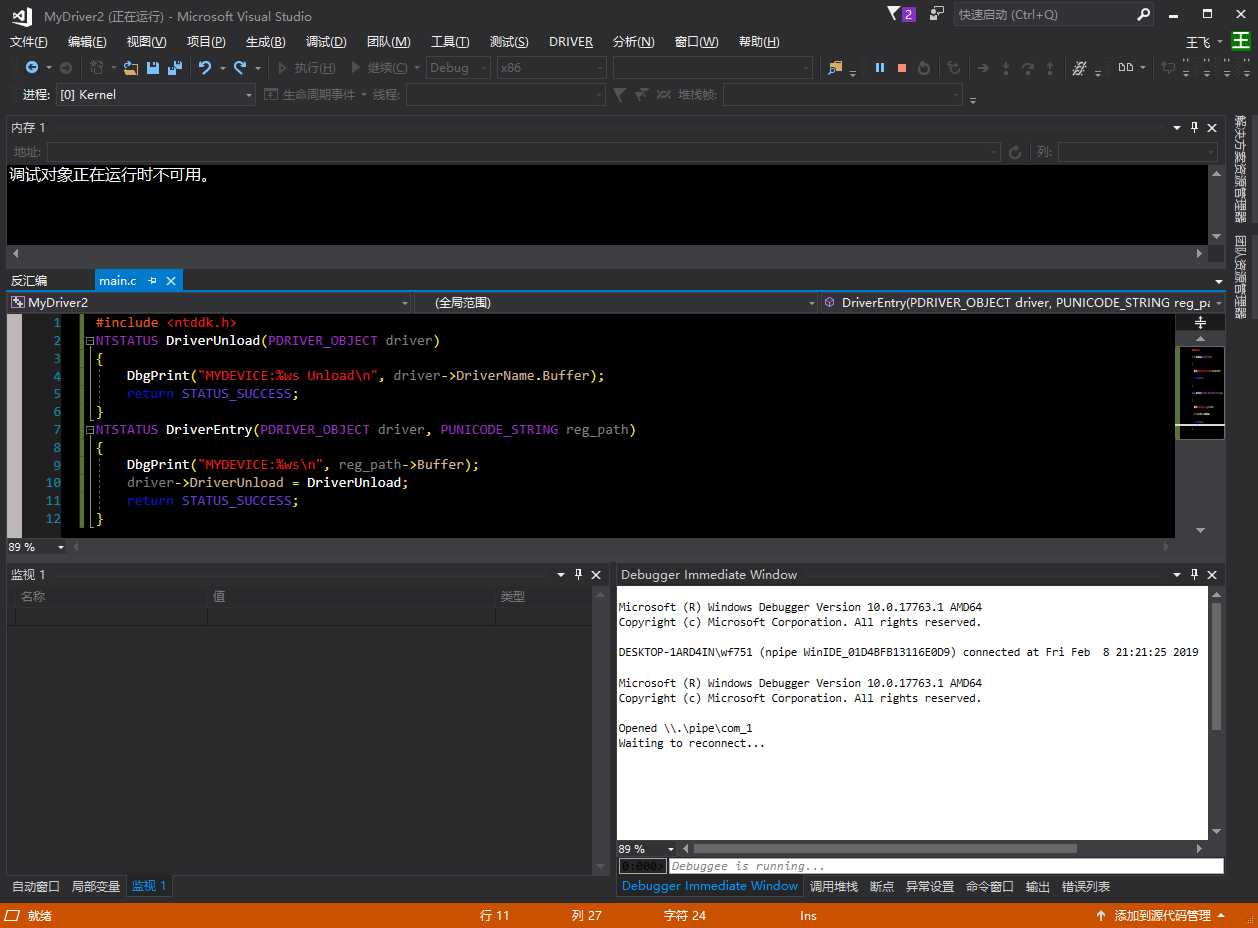The image size is (1258, 928).
Task: Open the Memory 1 window options dropdown arrow
Action: click(1176, 127)
